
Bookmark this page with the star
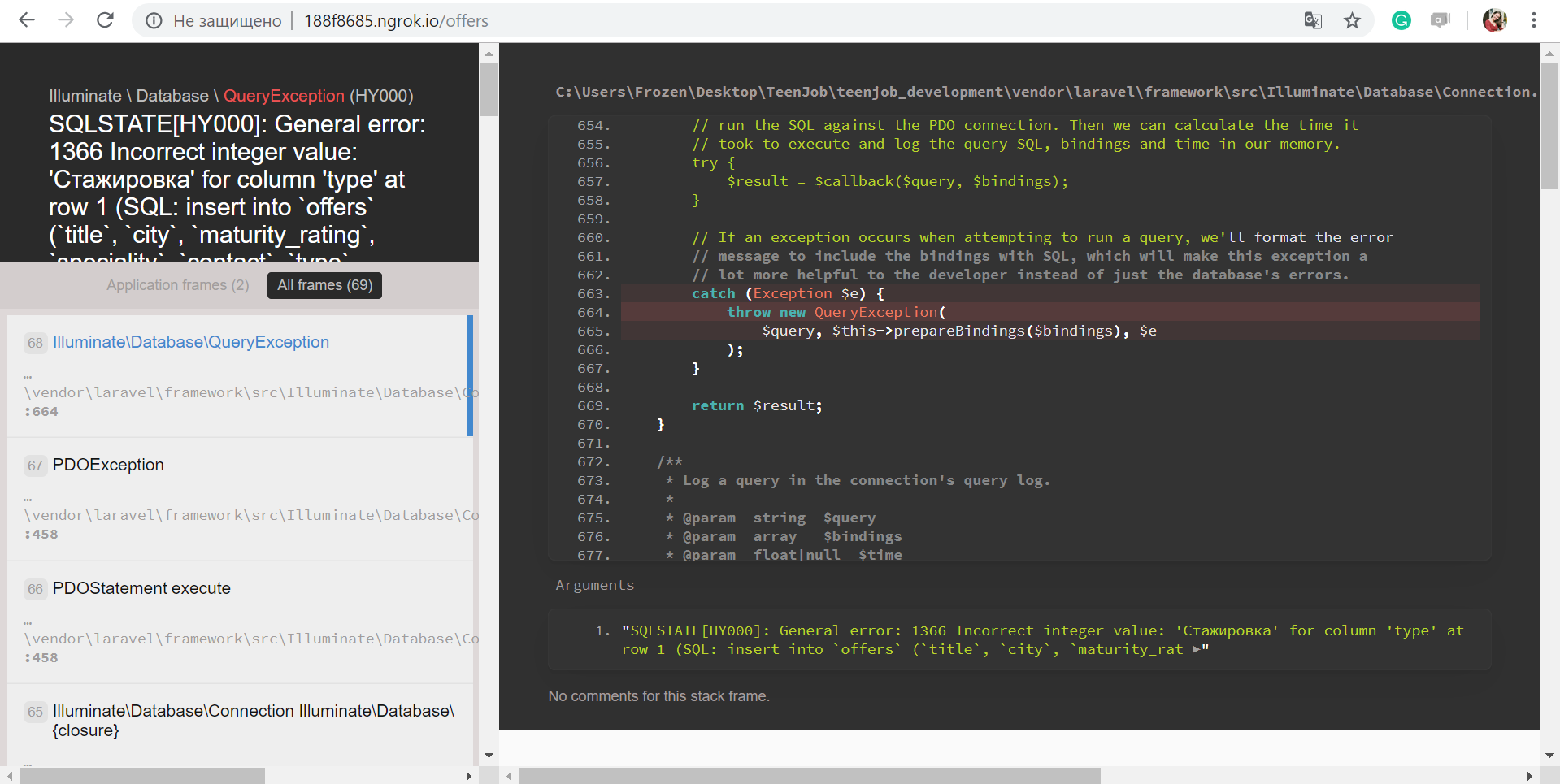coord(1352,20)
